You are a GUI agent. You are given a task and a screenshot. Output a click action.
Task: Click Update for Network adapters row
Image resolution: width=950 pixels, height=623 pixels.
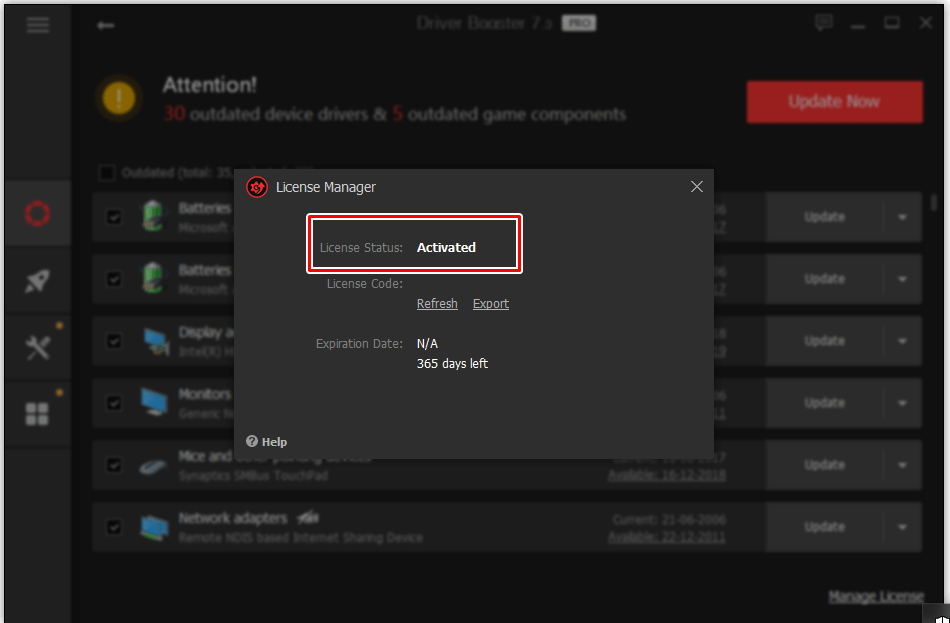pos(824,527)
